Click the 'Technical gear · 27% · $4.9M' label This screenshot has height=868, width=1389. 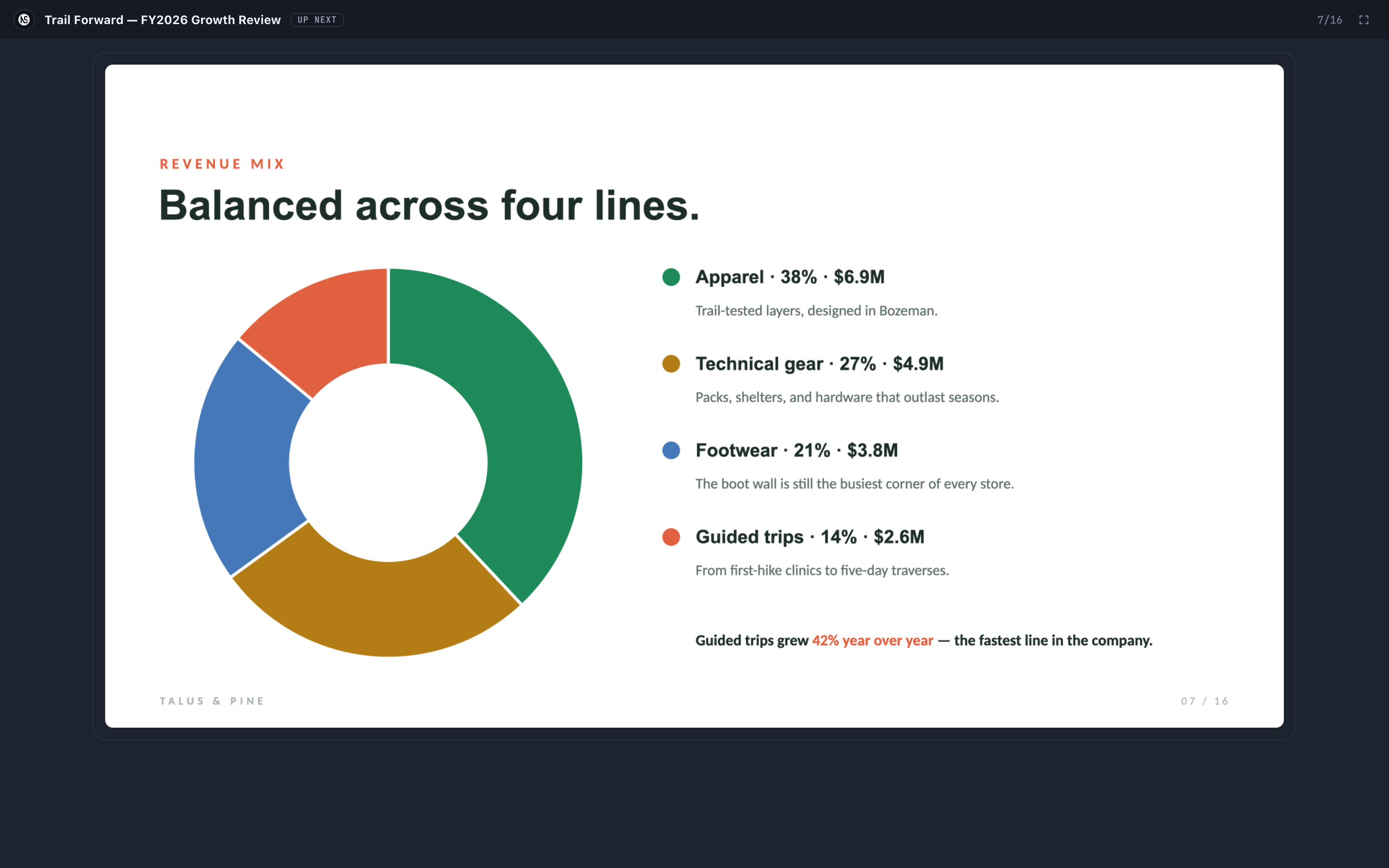pos(819,364)
